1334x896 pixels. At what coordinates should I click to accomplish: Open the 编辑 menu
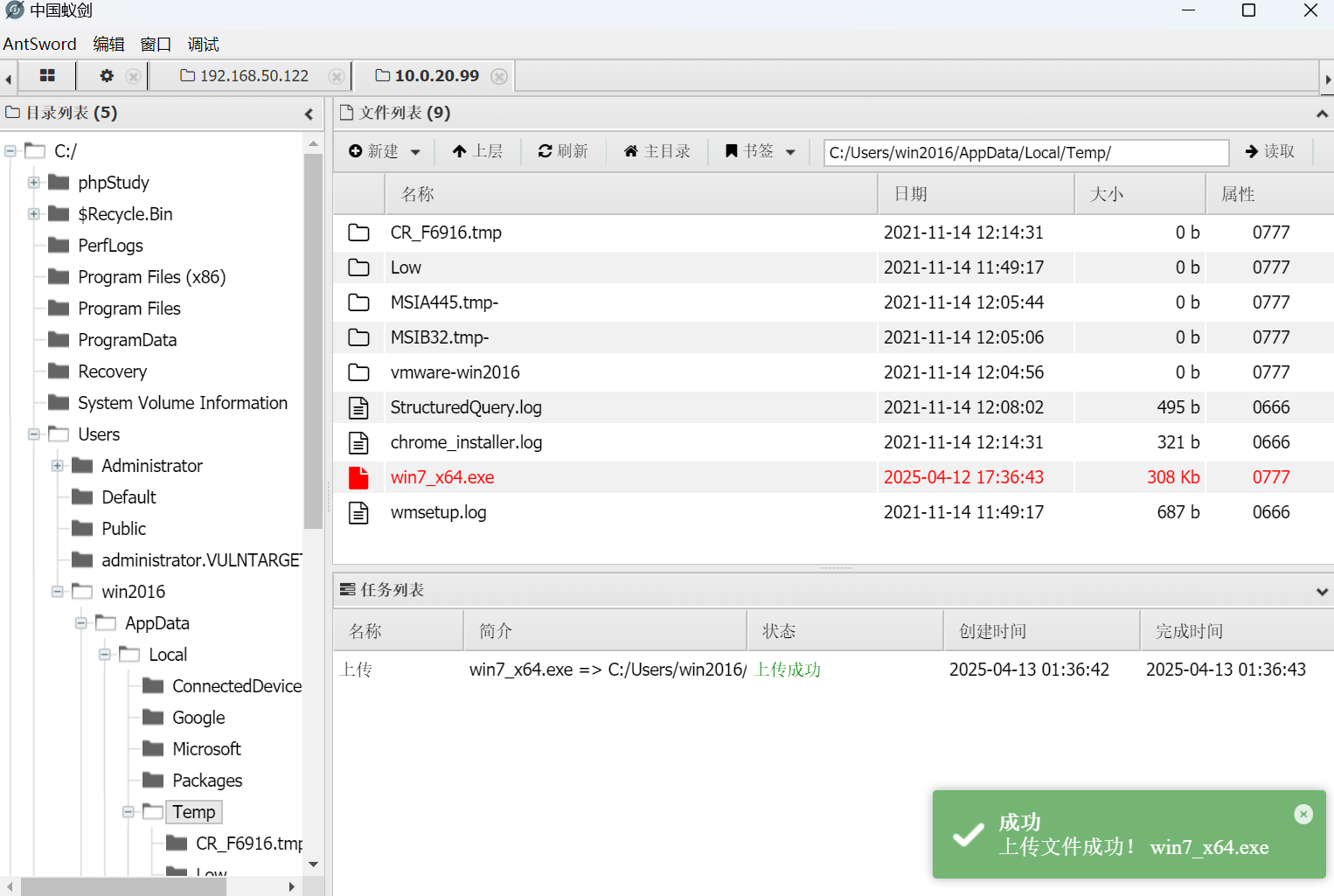[x=109, y=44]
